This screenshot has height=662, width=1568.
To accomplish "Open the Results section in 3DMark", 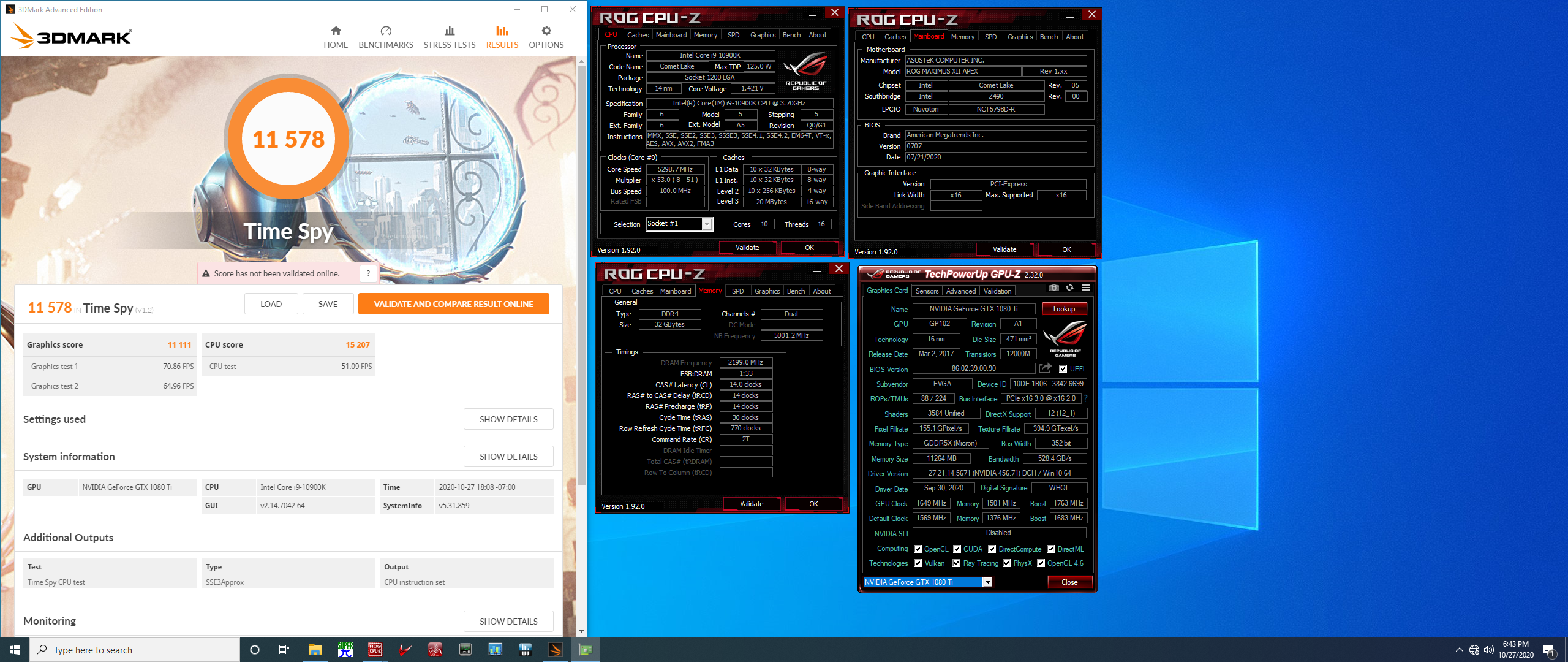I will (x=502, y=37).
